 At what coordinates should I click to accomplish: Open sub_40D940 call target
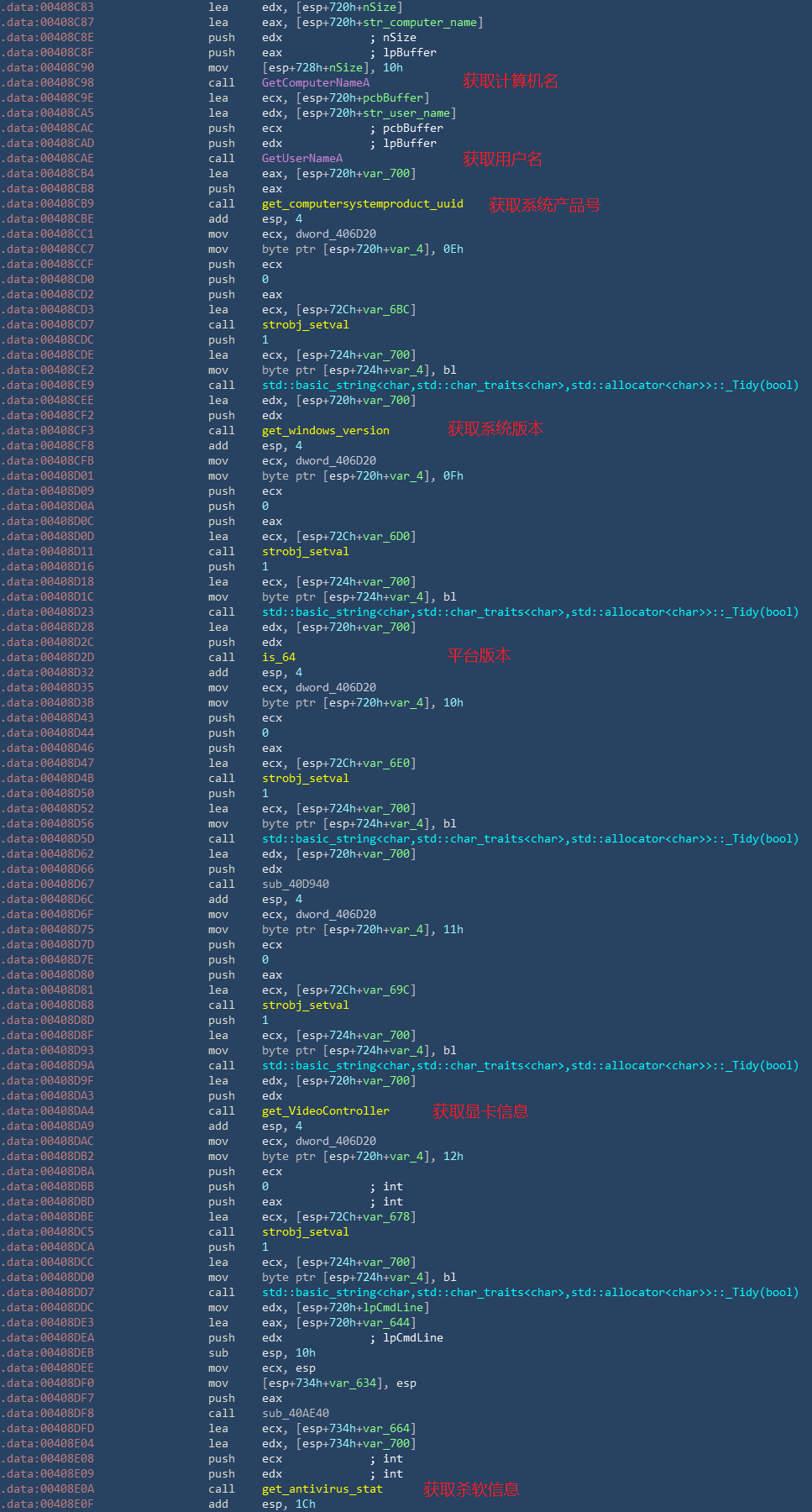click(296, 884)
